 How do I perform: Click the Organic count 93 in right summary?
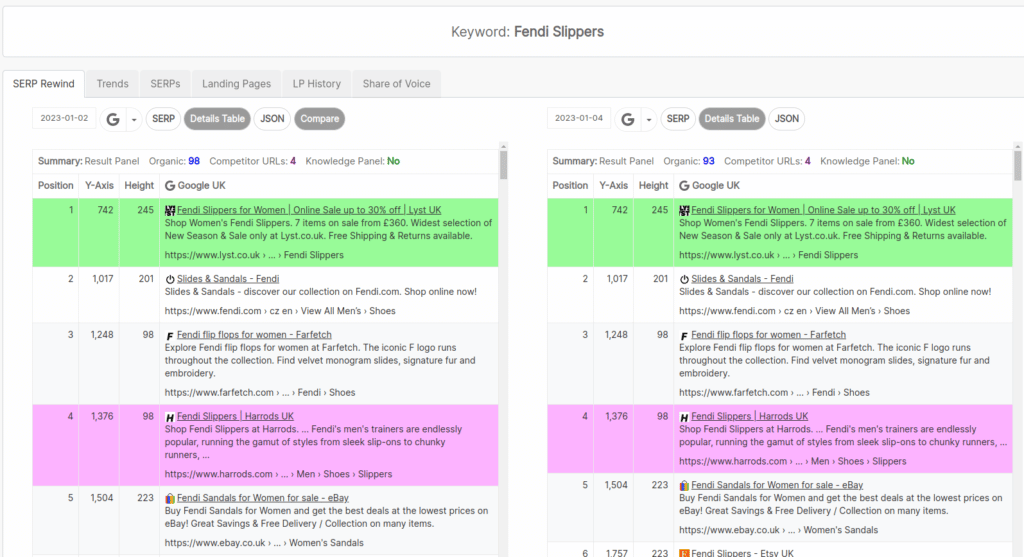click(x=709, y=161)
